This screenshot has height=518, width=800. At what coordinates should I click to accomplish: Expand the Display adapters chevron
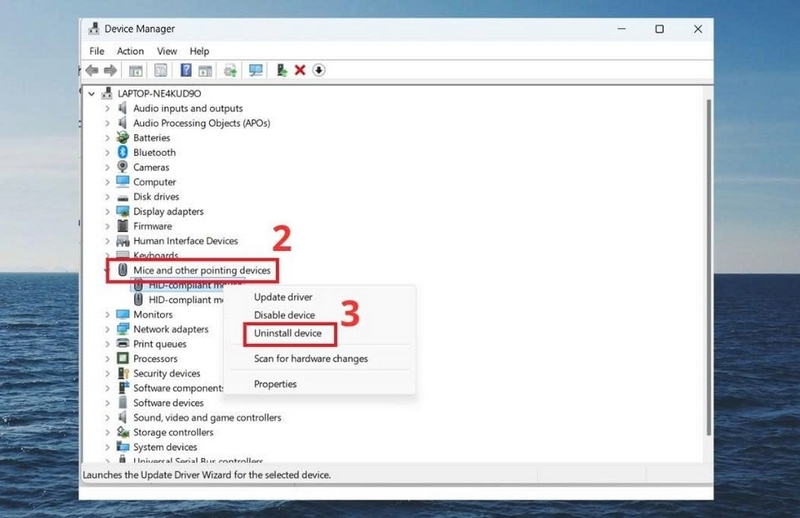[107, 211]
